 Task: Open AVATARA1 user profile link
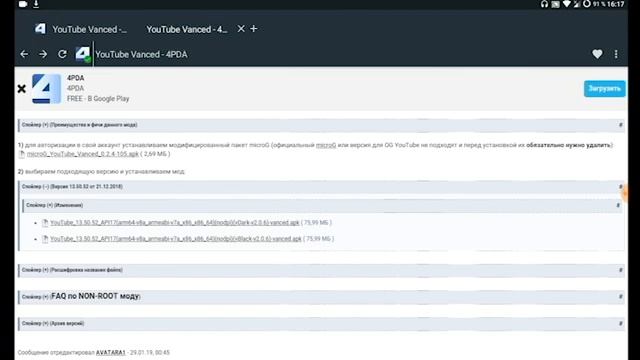click(111, 352)
